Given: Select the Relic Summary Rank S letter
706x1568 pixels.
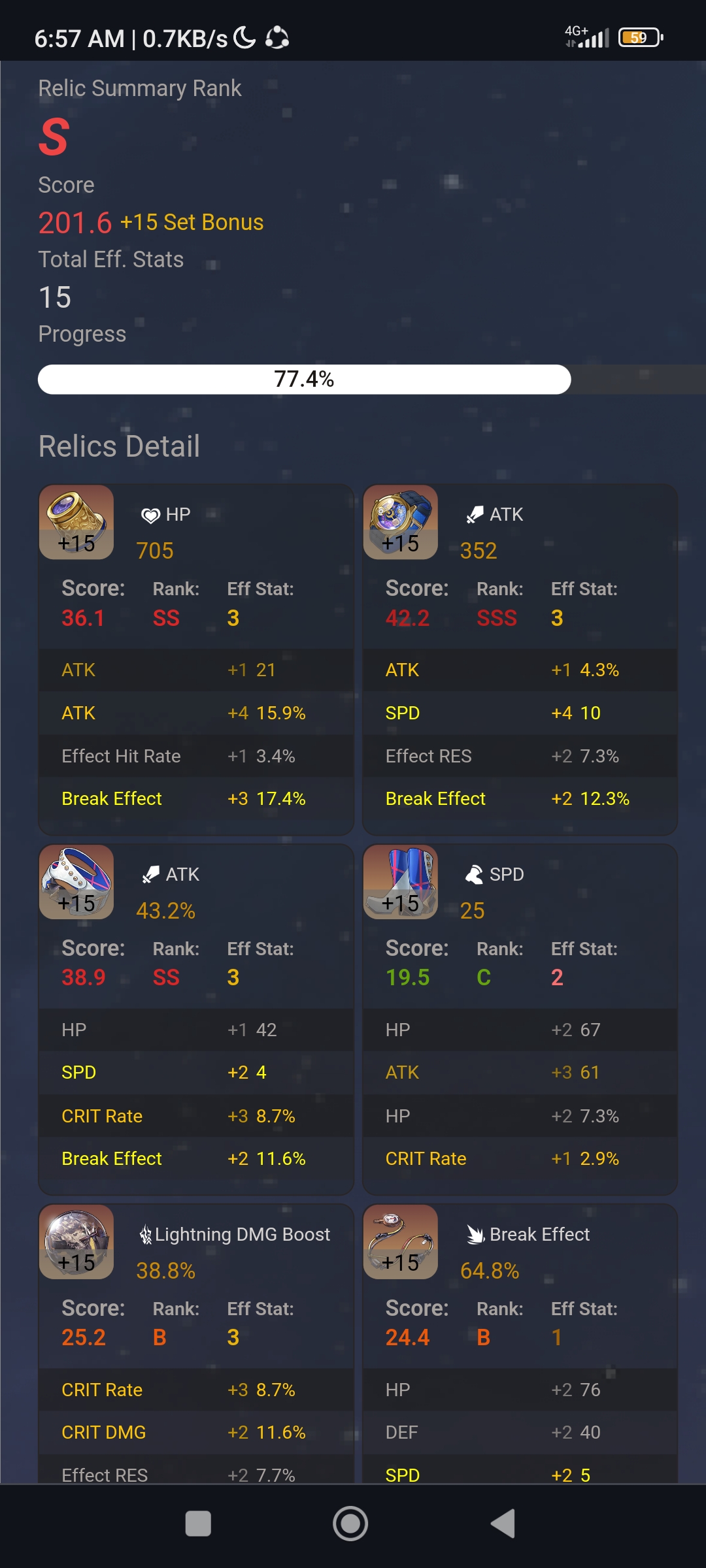Looking at the screenshot, I should tap(52, 137).
